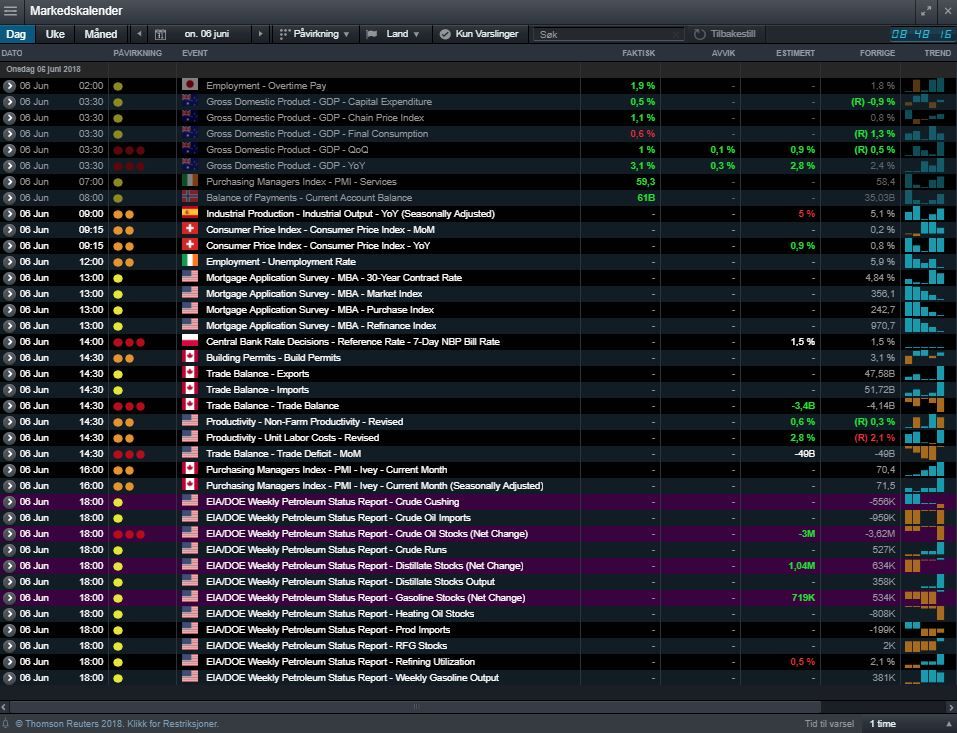Toggle Kun Varslinger alerts-only filter
This screenshot has width=957, height=733.
click(x=479, y=34)
